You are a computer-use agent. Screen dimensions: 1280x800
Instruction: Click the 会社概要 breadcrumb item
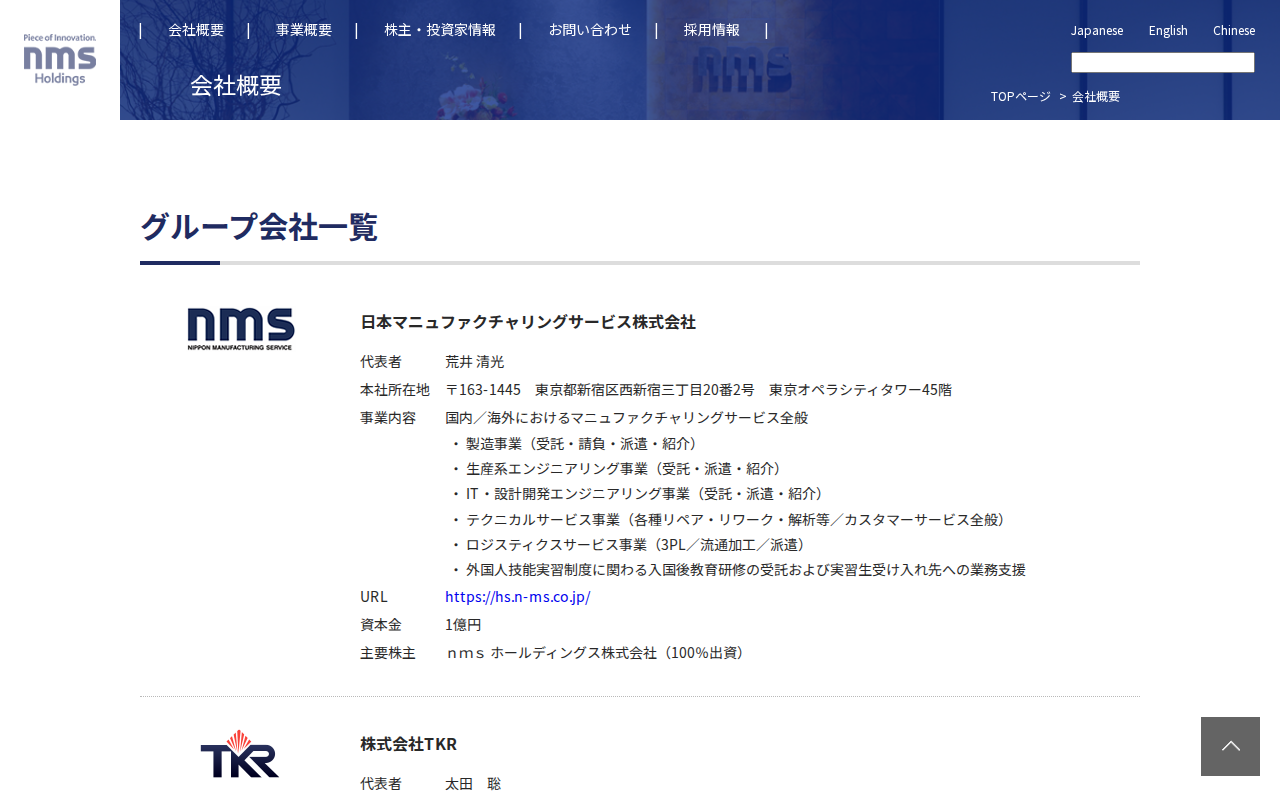[1096, 96]
